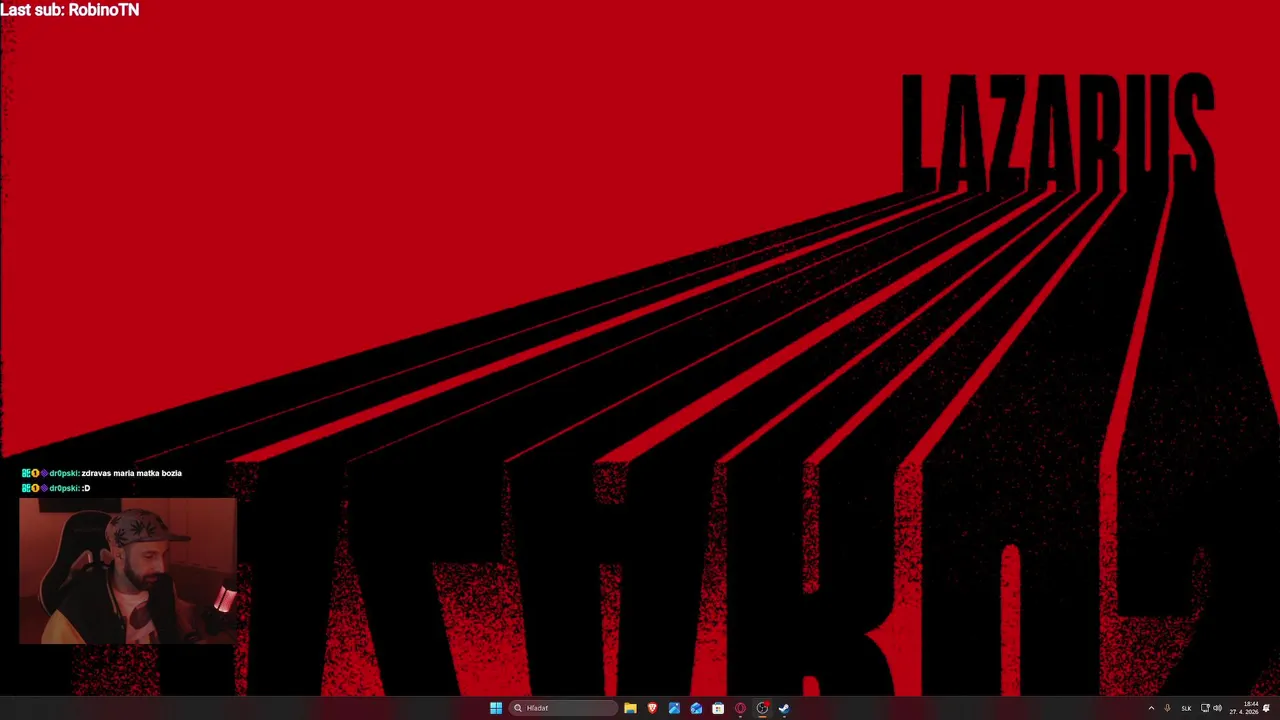Open the blue mail app taskbar icon

696,708
